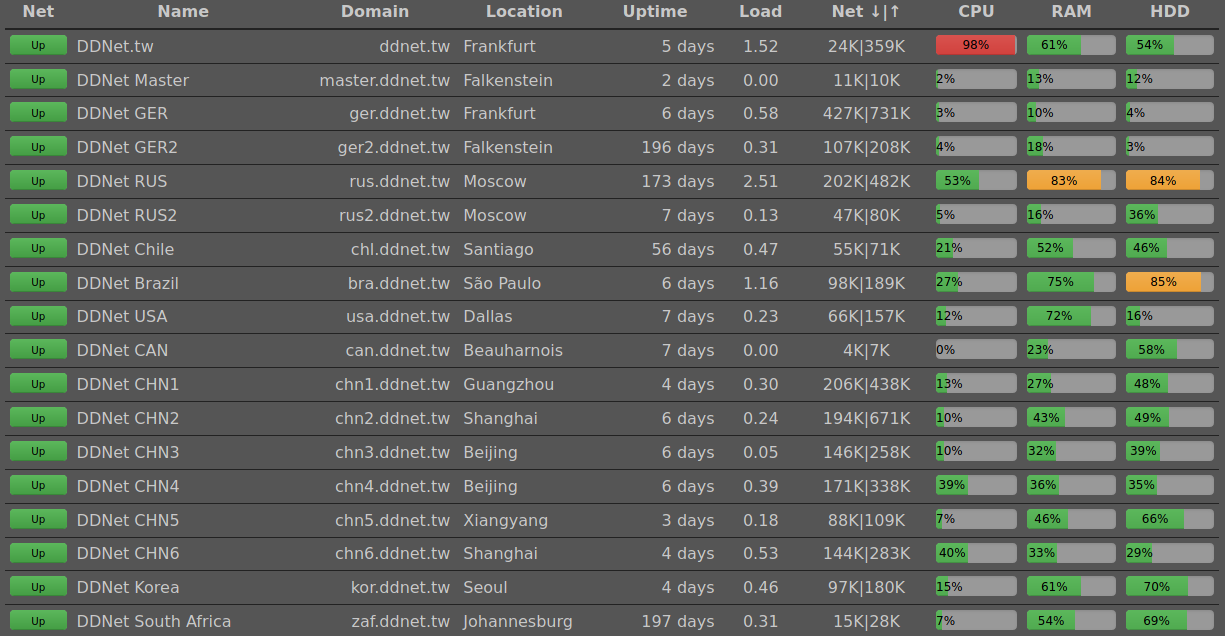Screen dimensions: 1225x636
Task: Expand the DDNet GER2 row
Action: (x=127, y=147)
